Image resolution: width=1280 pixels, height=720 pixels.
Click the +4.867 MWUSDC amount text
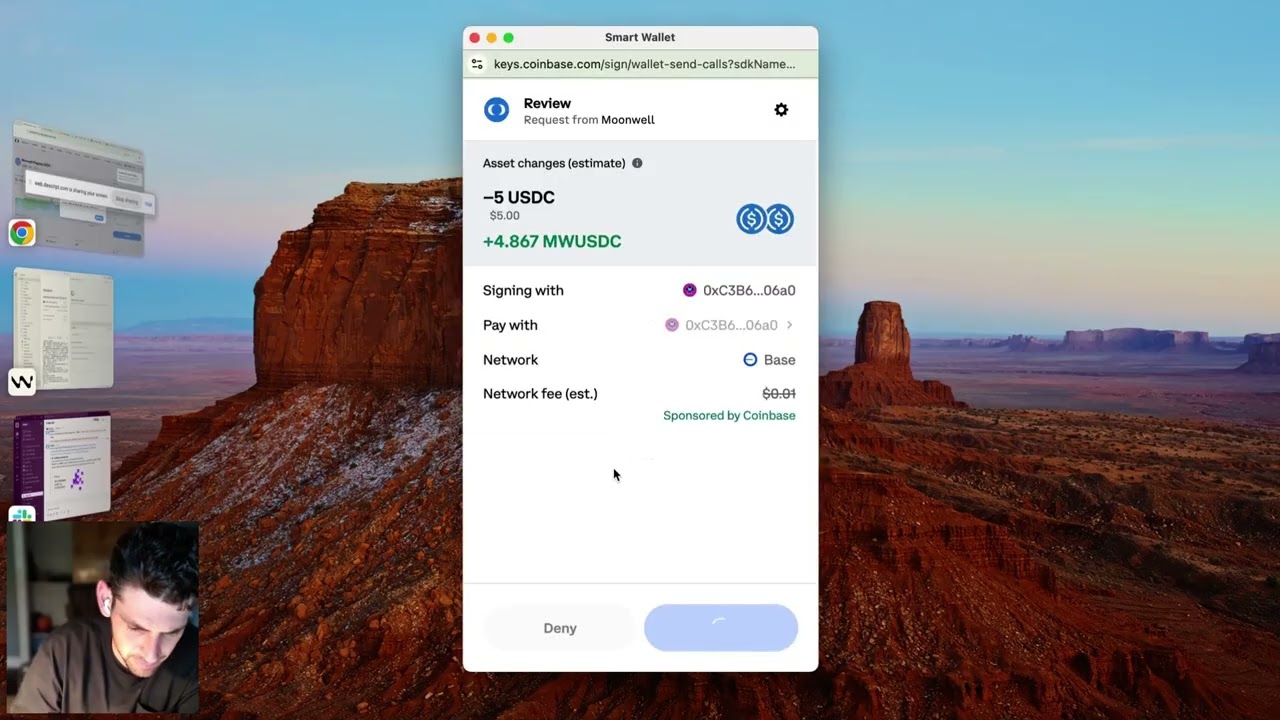pyautogui.click(x=552, y=241)
